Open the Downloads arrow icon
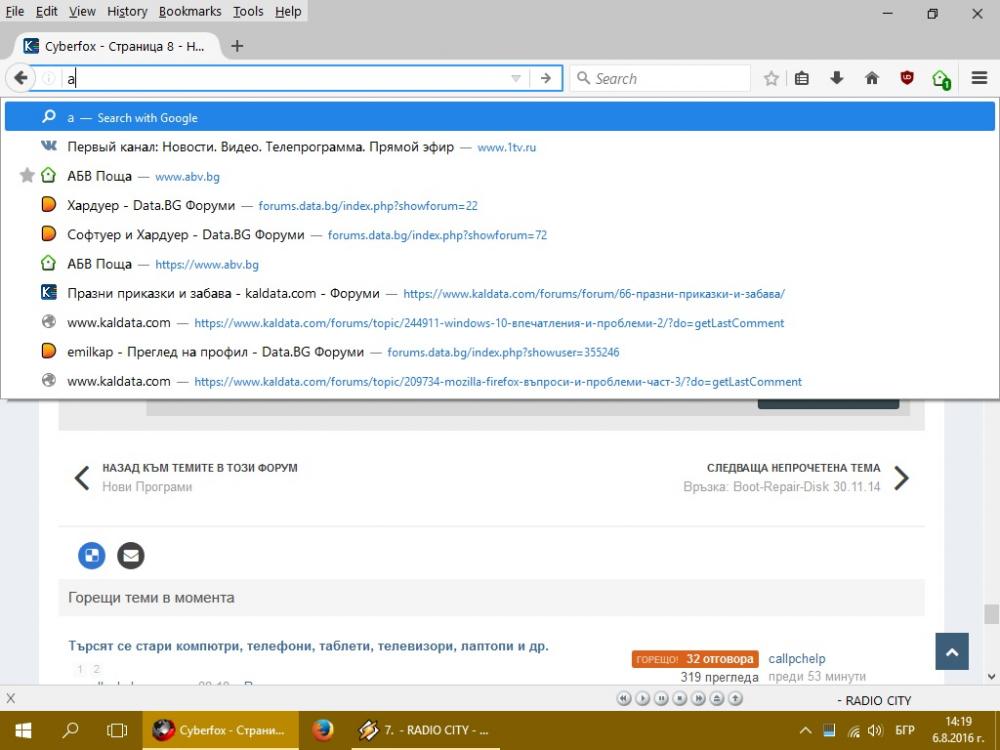Viewport: 1000px width, 750px height. [837, 78]
